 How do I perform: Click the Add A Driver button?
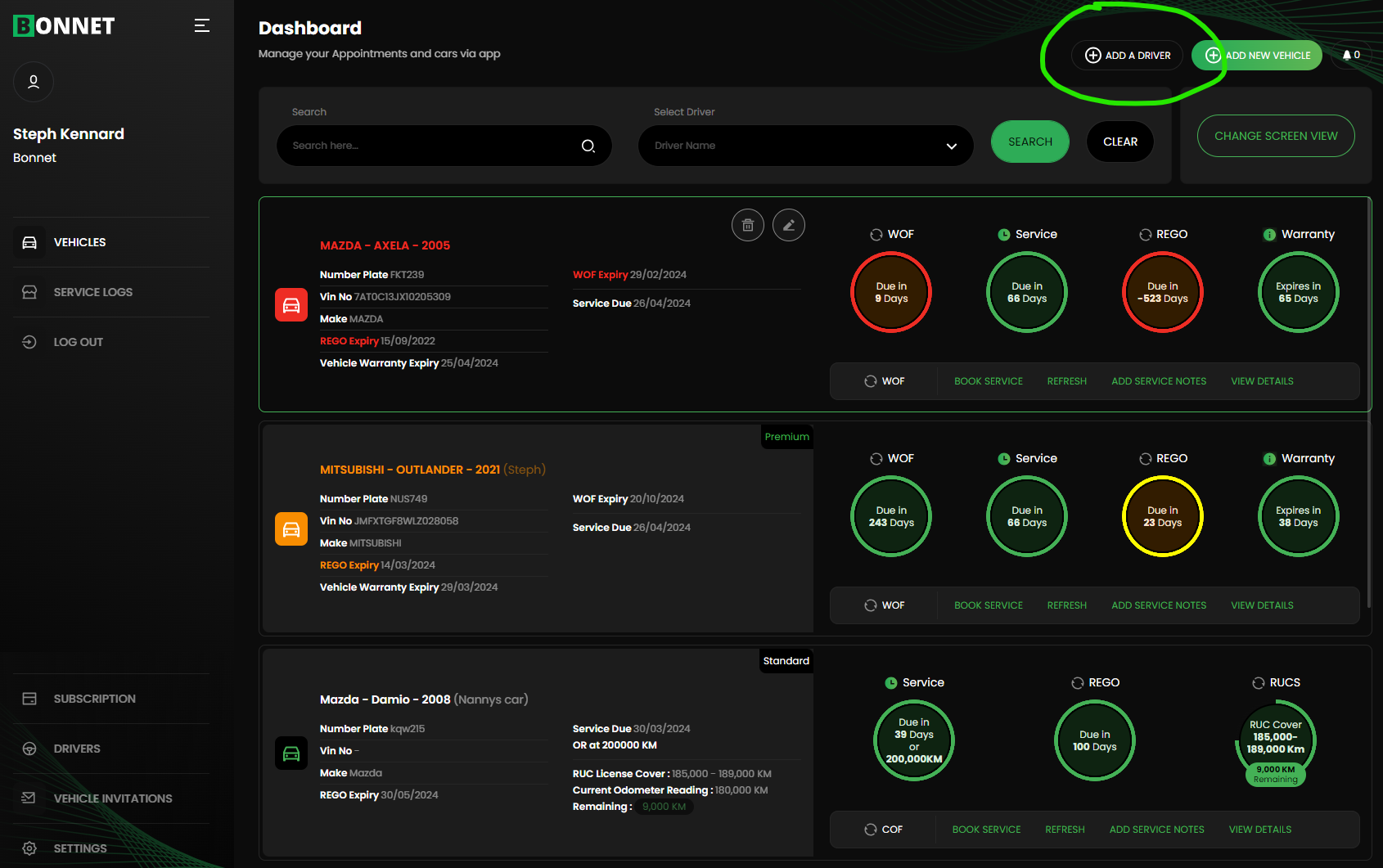pyautogui.click(x=1127, y=55)
